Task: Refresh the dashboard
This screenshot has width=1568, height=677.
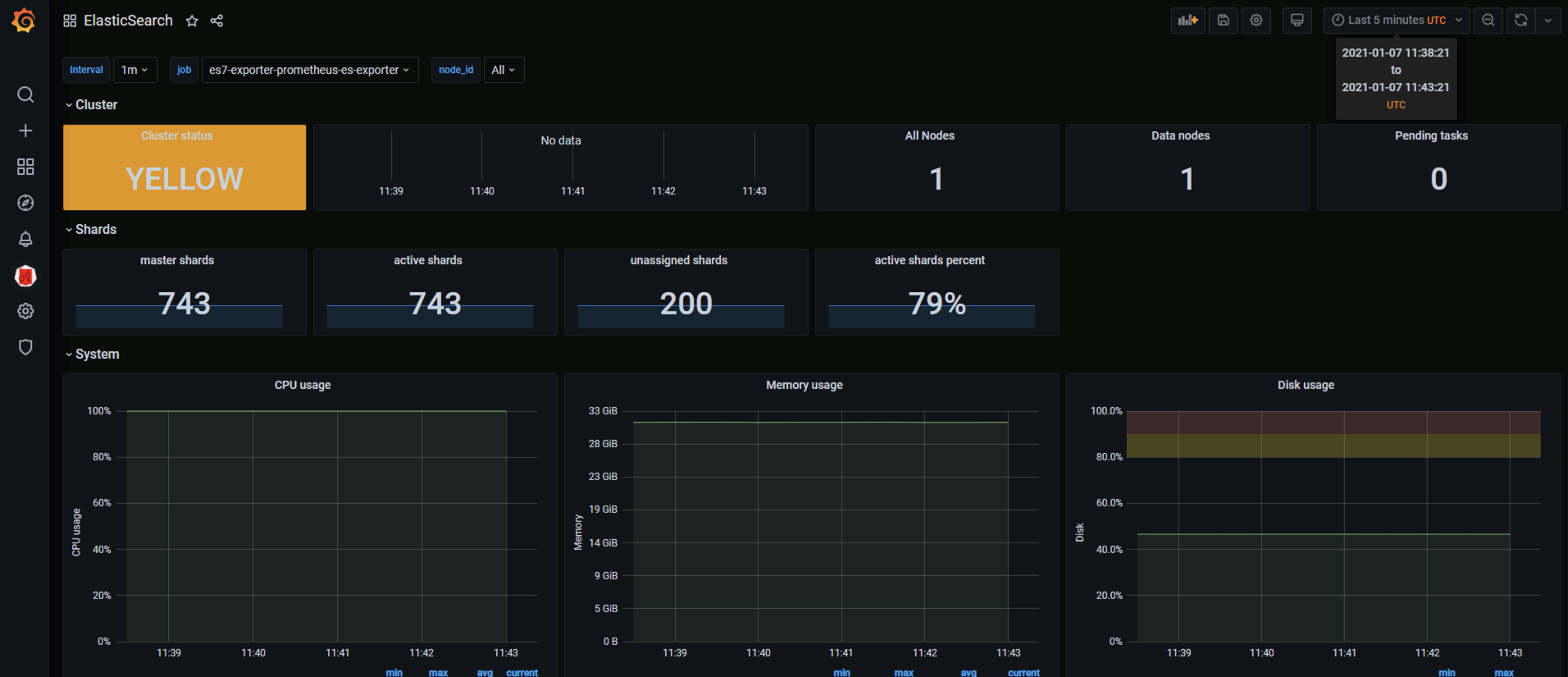Action: click(x=1520, y=21)
